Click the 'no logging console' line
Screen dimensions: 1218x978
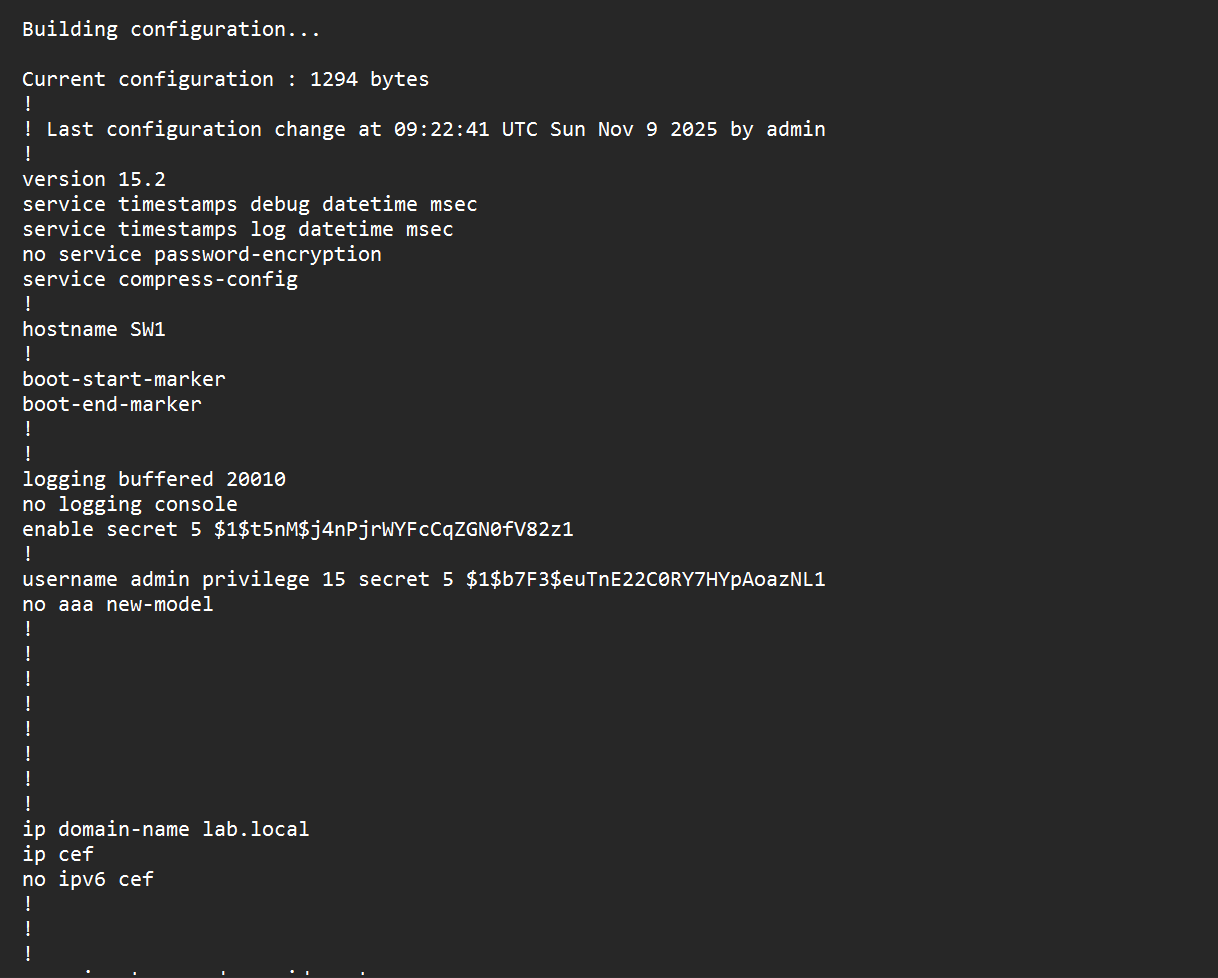(130, 504)
